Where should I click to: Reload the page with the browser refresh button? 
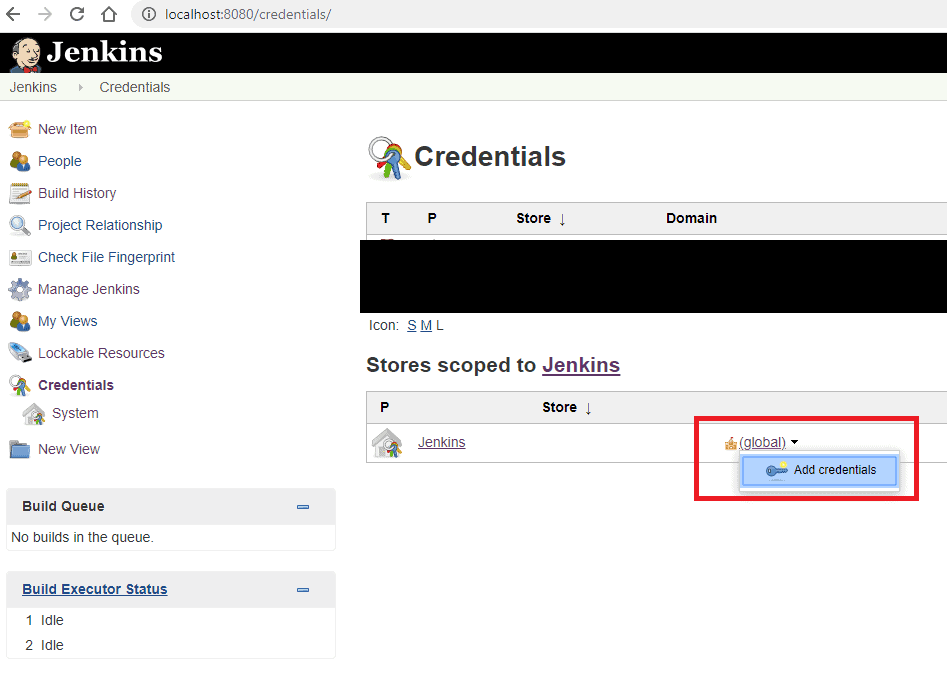[77, 15]
